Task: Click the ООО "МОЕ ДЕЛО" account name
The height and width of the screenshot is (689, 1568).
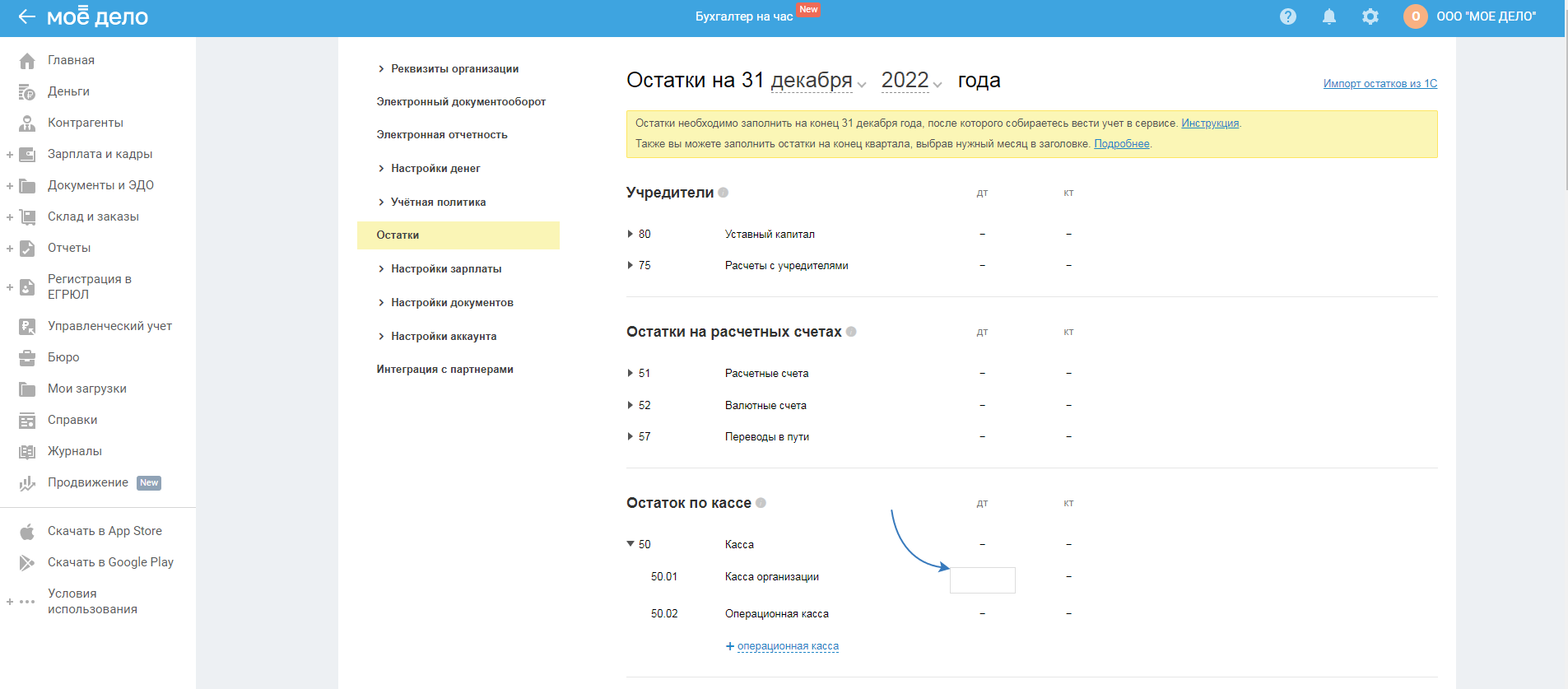Action: click(1487, 16)
